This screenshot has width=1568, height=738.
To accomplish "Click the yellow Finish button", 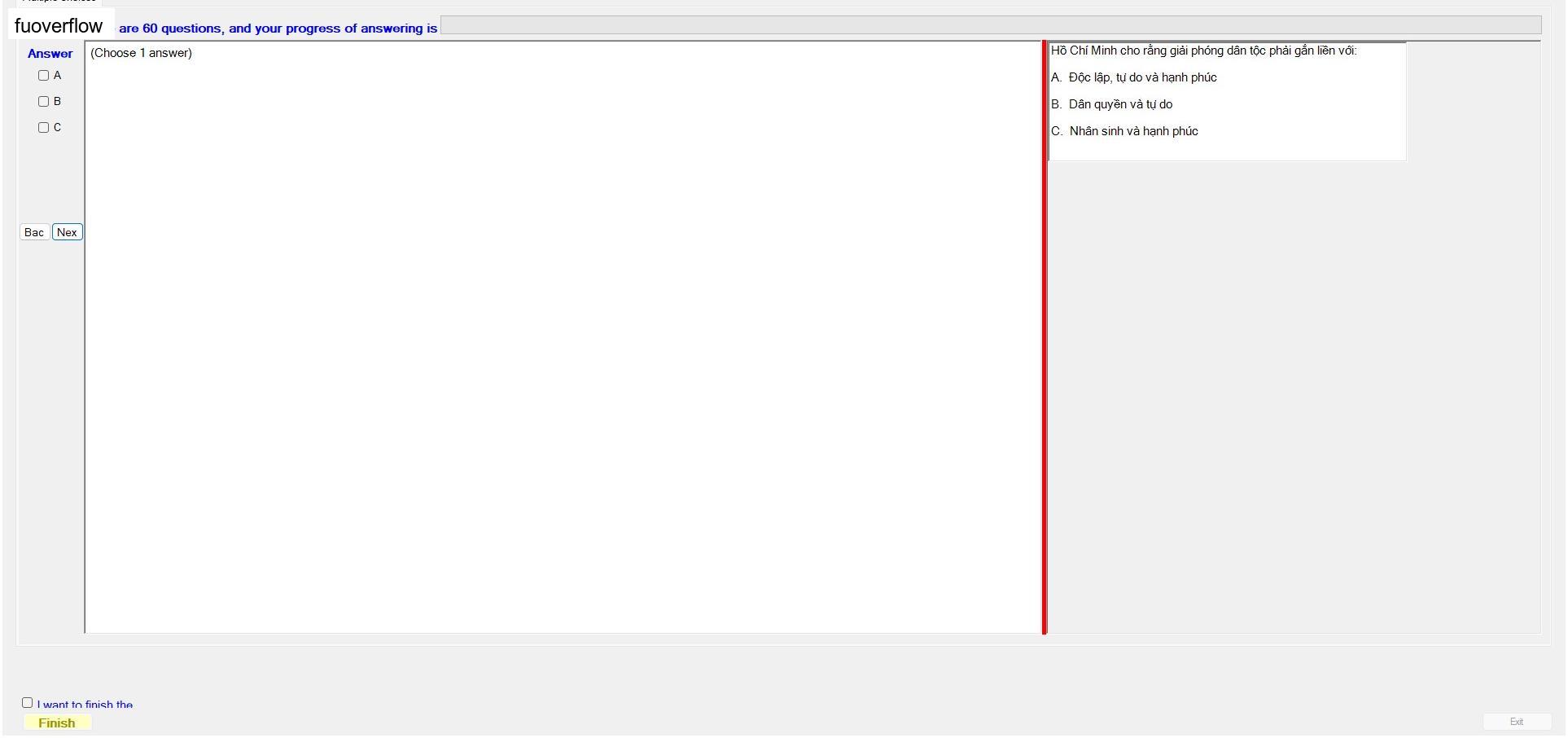I will 57,723.
